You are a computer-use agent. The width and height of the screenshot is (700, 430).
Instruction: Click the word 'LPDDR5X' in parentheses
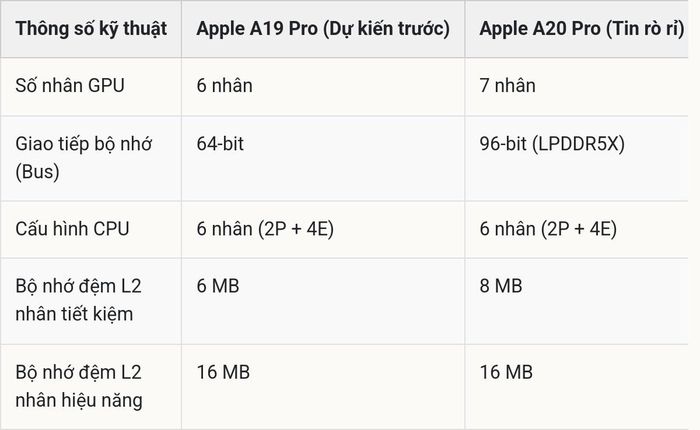click(x=579, y=144)
